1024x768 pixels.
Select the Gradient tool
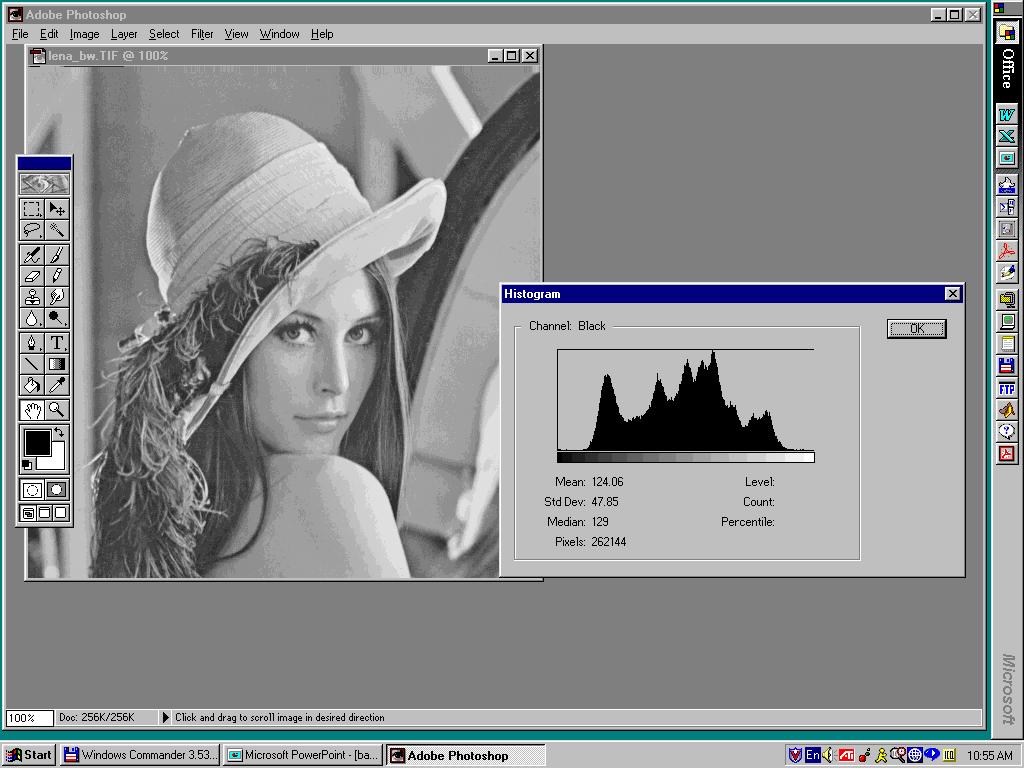coord(57,364)
